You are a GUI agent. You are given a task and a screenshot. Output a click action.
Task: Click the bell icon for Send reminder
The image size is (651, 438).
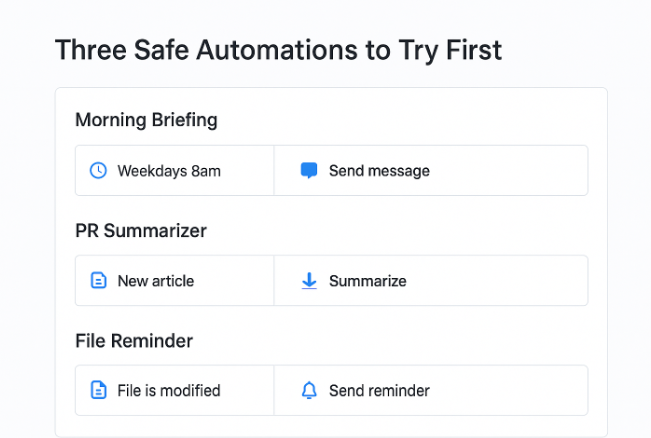tap(309, 391)
